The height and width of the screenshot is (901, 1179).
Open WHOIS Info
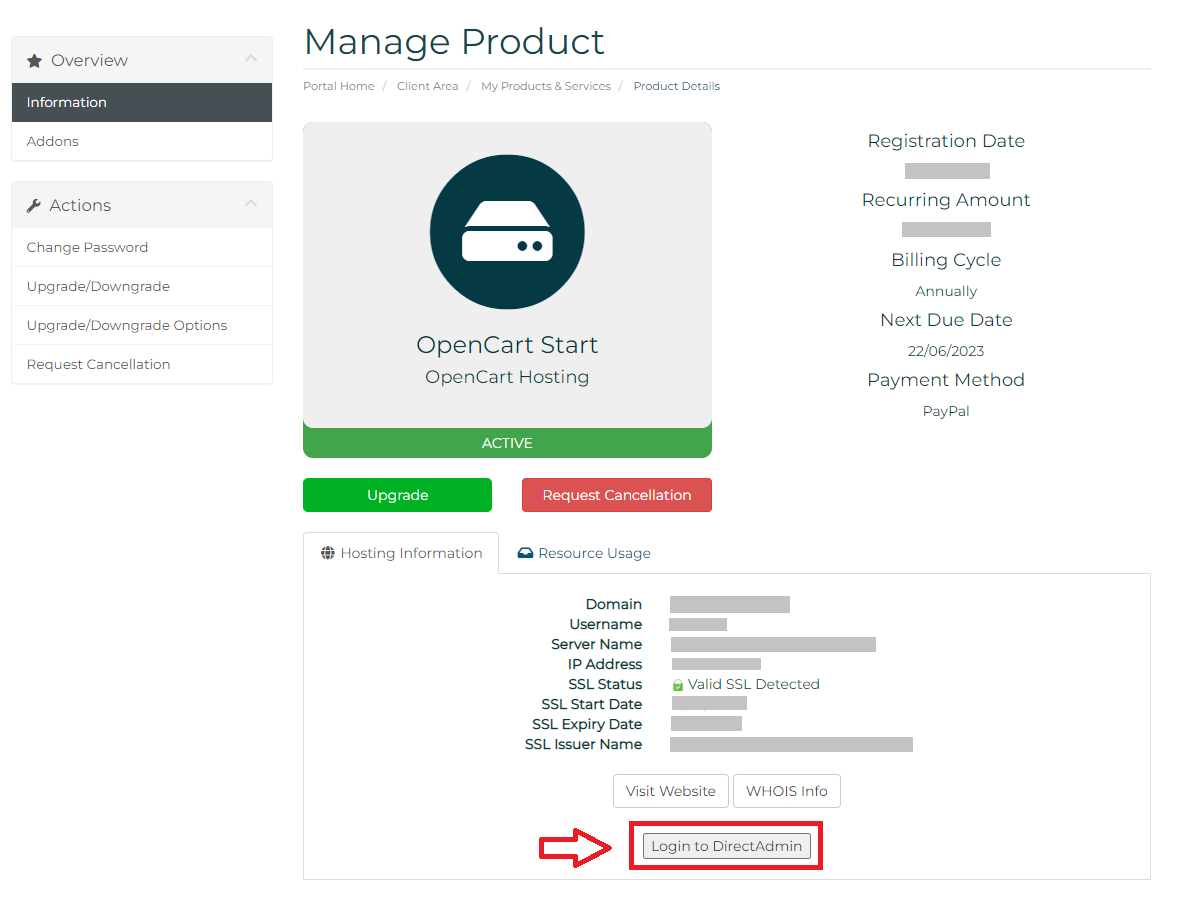pyautogui.click(x=787, y=791)
